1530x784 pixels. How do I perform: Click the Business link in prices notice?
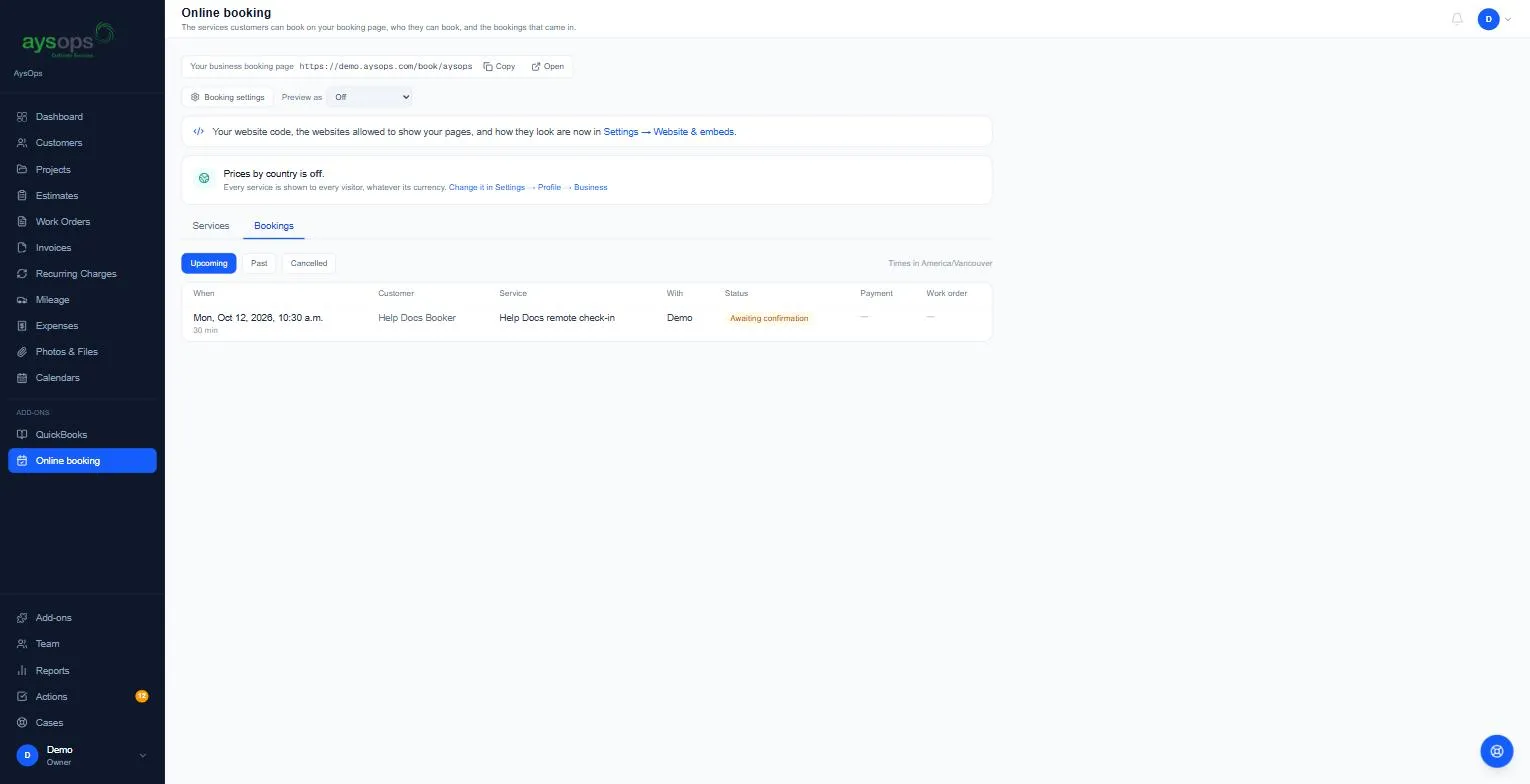590,187
